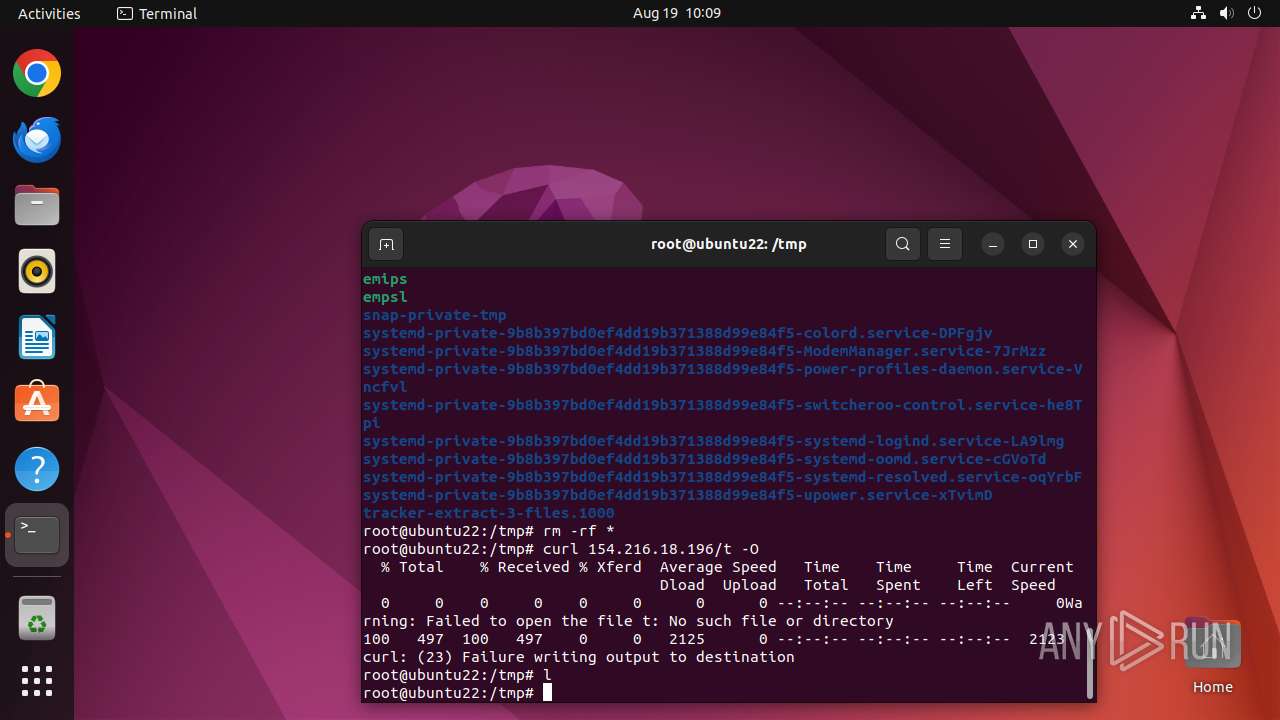Show Applications grid
The image size is (1280, 720).
(37, 681)
